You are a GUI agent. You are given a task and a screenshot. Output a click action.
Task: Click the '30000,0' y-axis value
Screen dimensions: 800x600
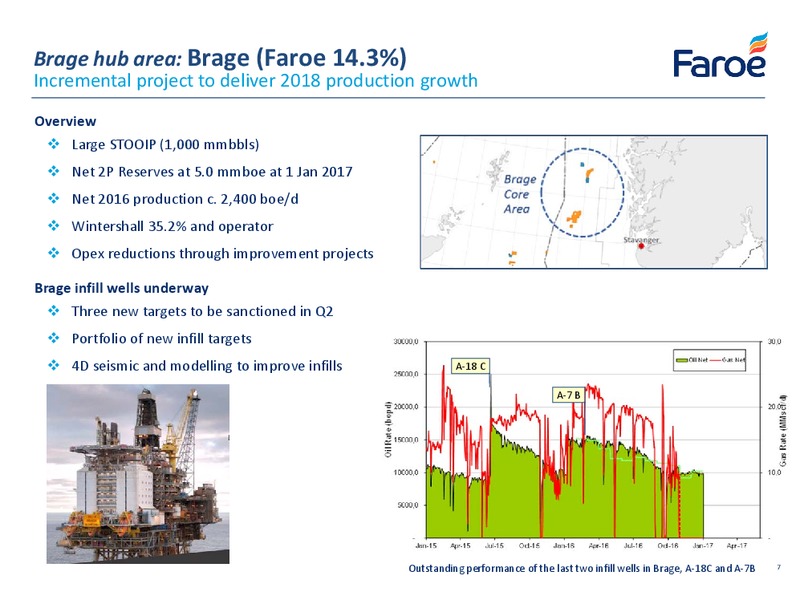point(406,341)
